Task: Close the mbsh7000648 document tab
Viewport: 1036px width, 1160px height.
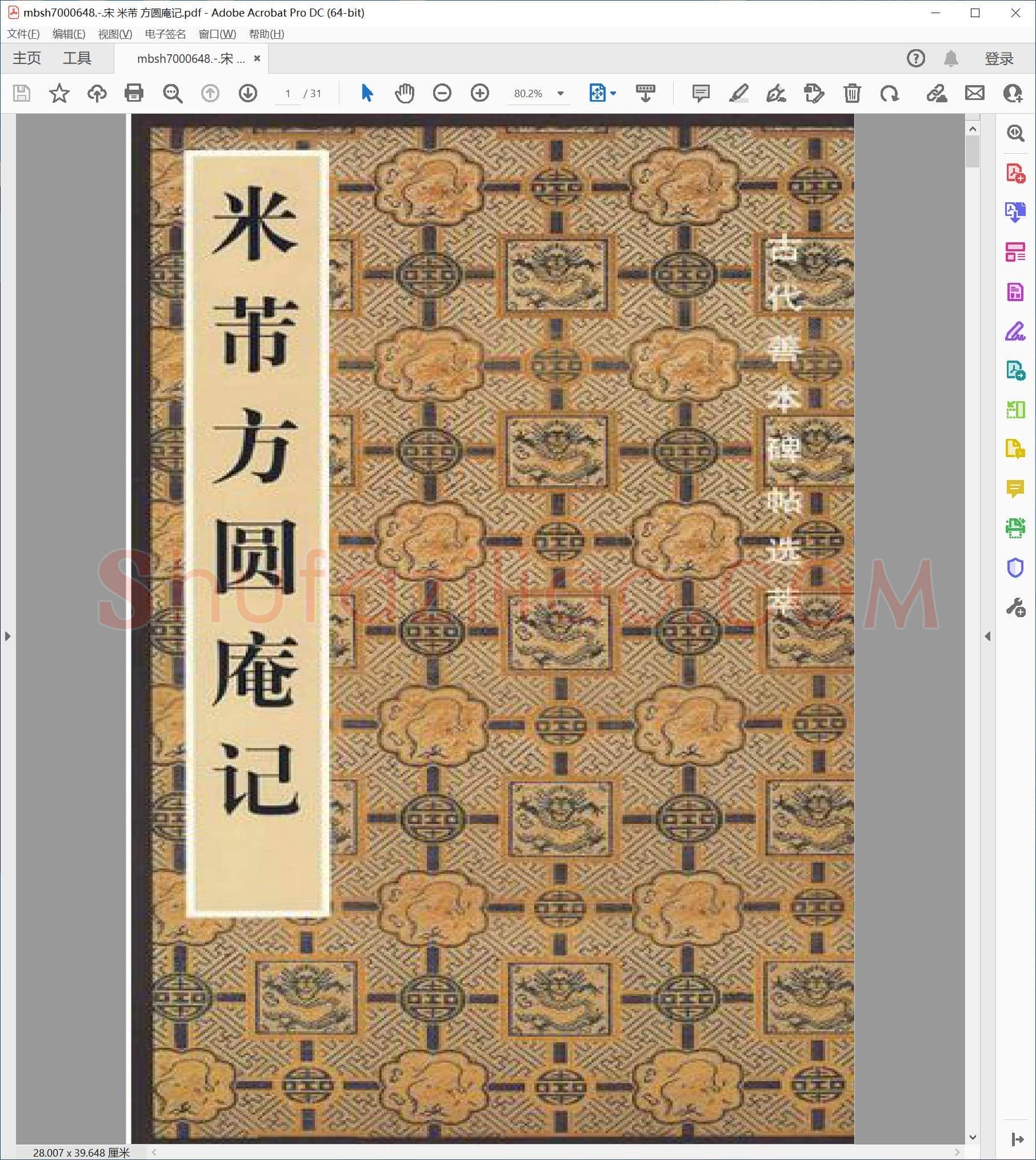Action: (257, 58)
